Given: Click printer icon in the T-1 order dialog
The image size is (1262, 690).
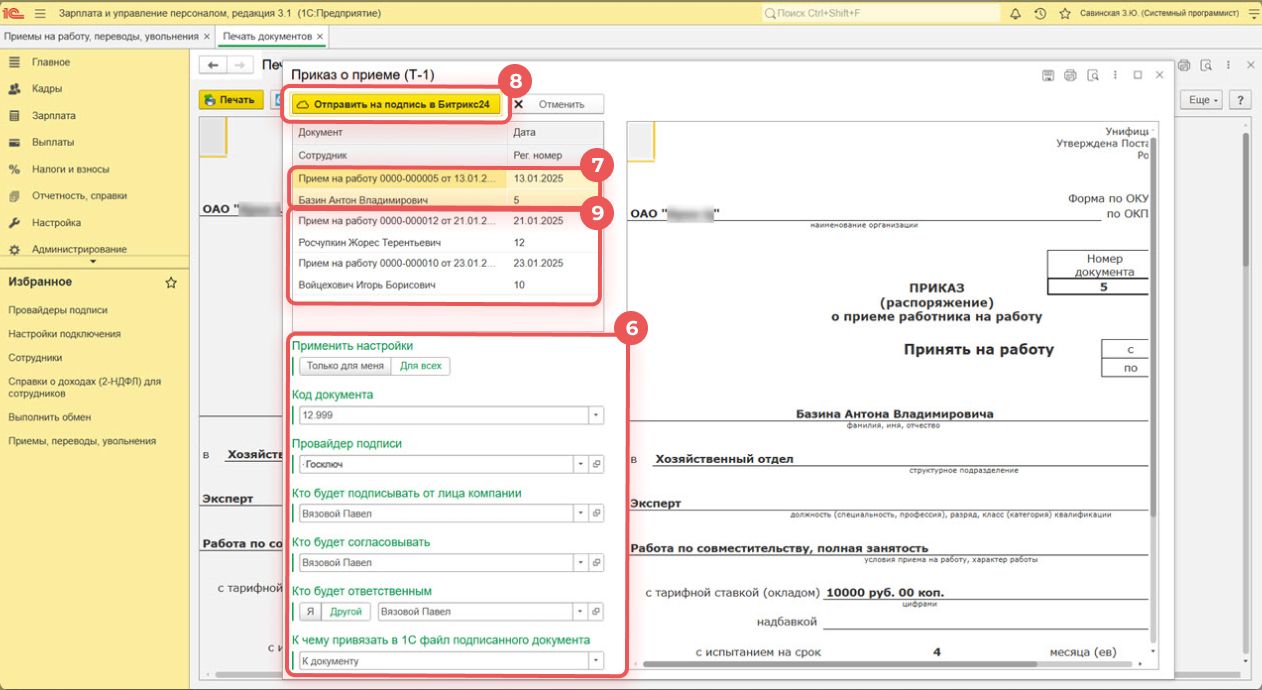Looking at the screenshot, I should [1070, 75].
